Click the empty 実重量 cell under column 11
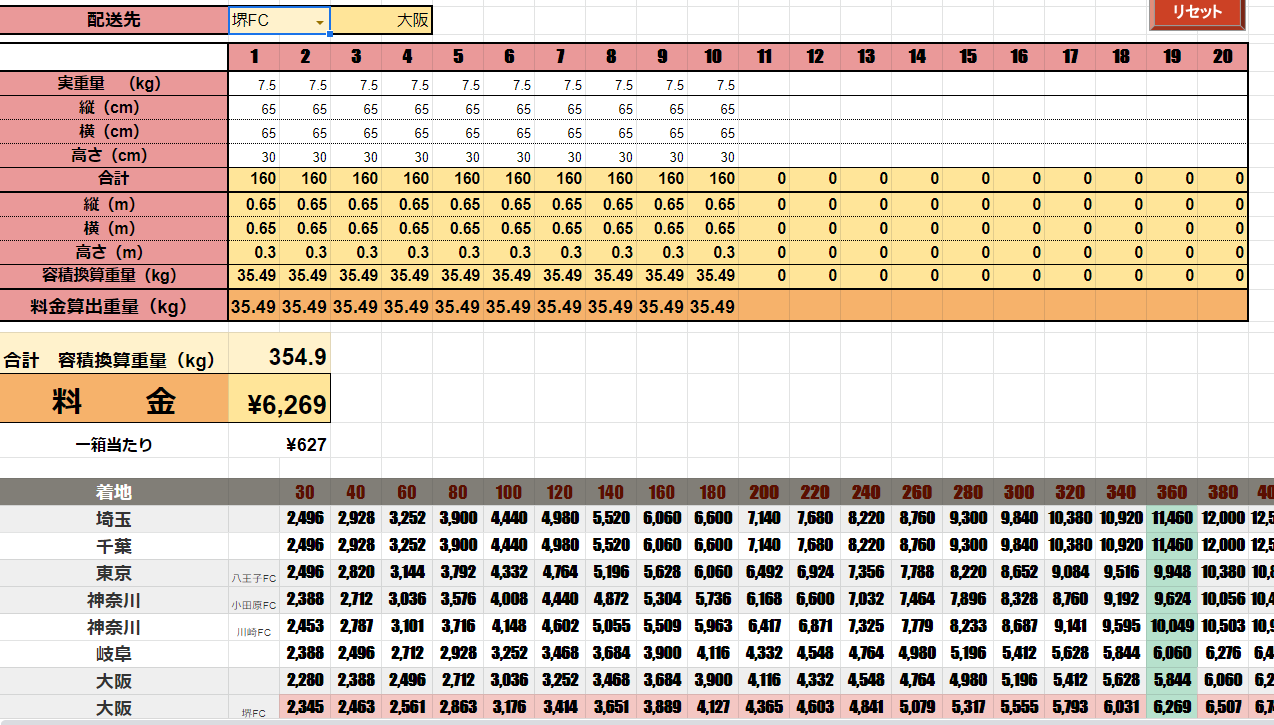1274x725 pixels. click(764, 85)
